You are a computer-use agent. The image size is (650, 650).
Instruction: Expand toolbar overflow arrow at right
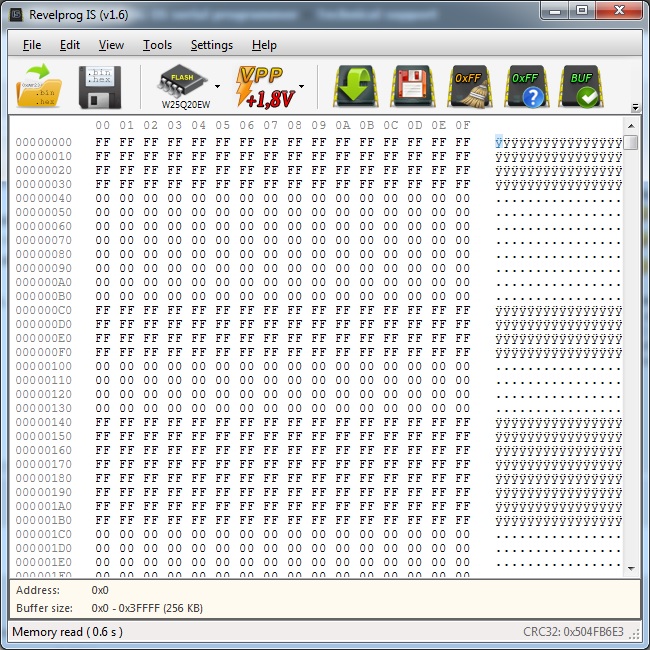[x=635, y=108]
